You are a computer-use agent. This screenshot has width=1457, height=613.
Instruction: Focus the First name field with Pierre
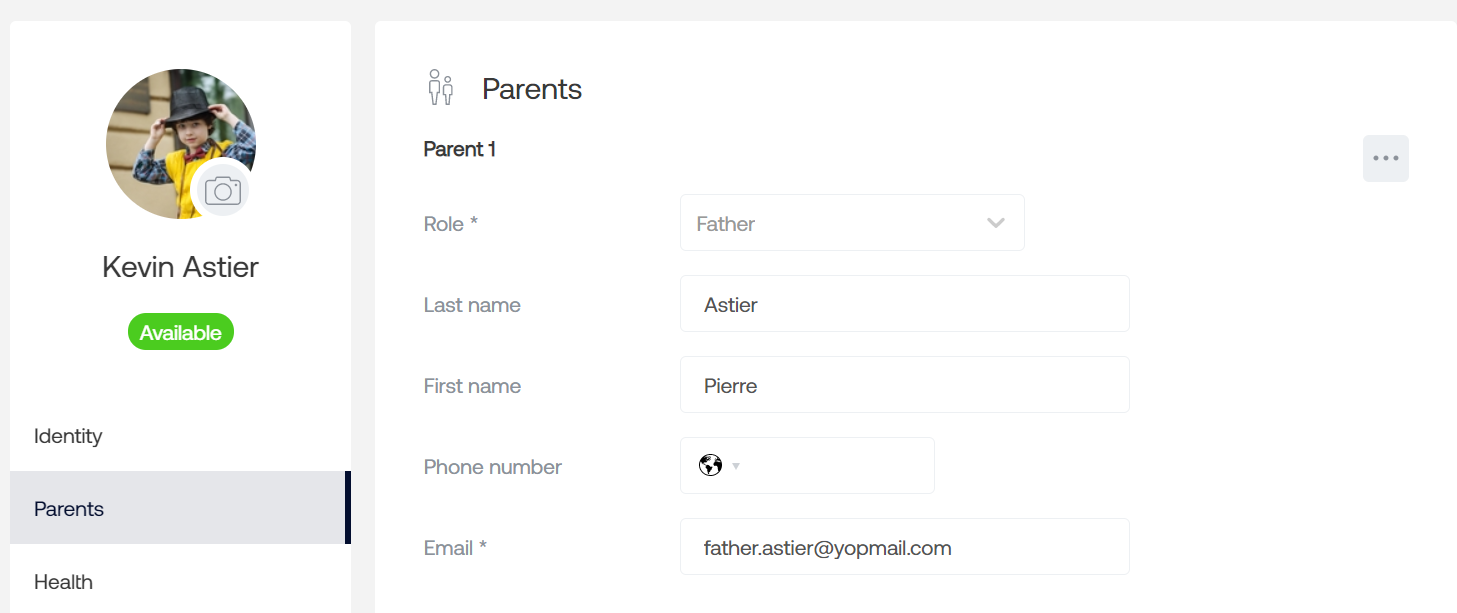coord(905,385)
